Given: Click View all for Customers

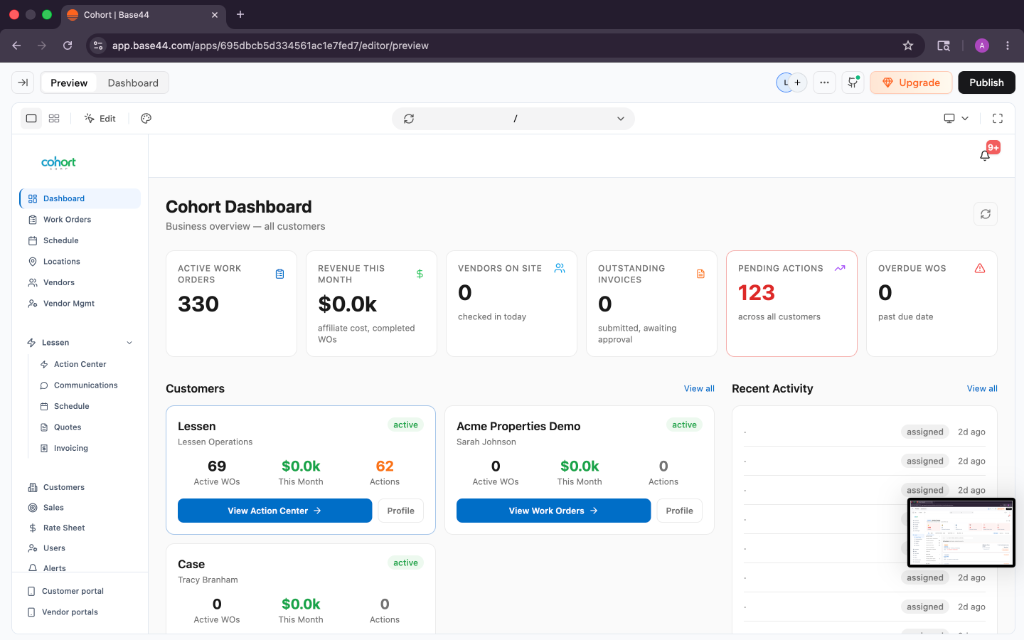Looking at the screenshot, I should click(699, 389).
